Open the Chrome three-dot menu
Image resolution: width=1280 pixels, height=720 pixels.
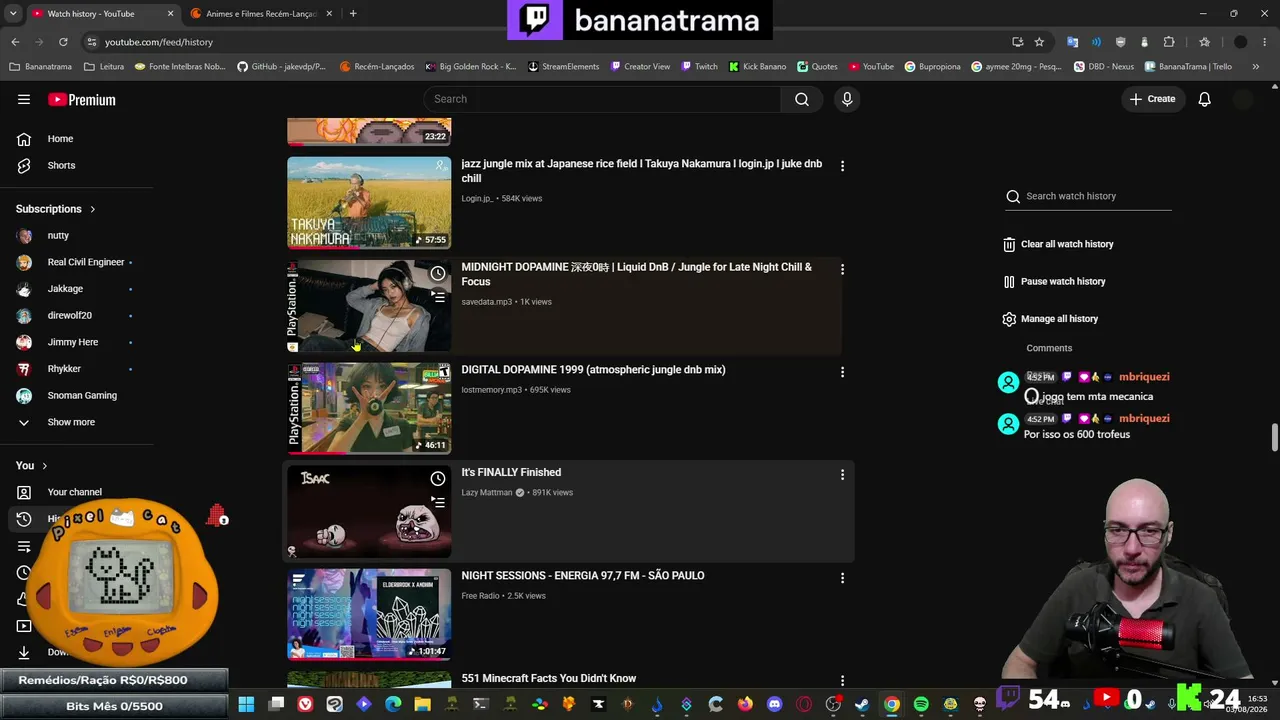click(1266, 42)
